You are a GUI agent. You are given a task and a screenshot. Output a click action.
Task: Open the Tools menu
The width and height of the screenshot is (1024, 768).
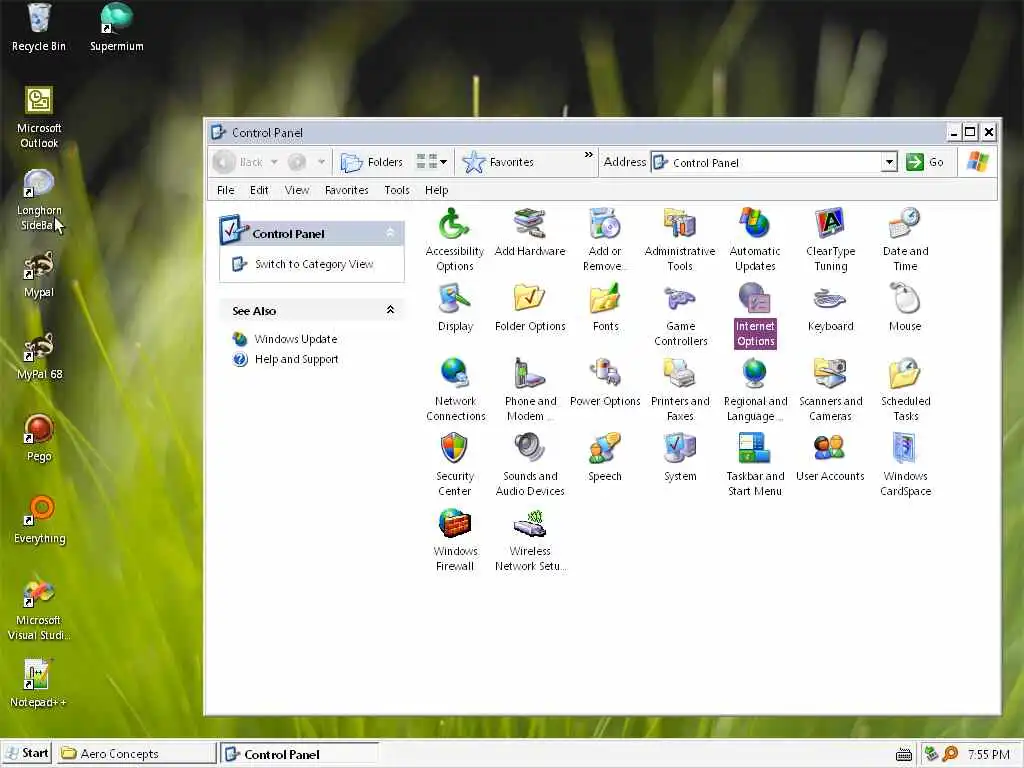396,190
